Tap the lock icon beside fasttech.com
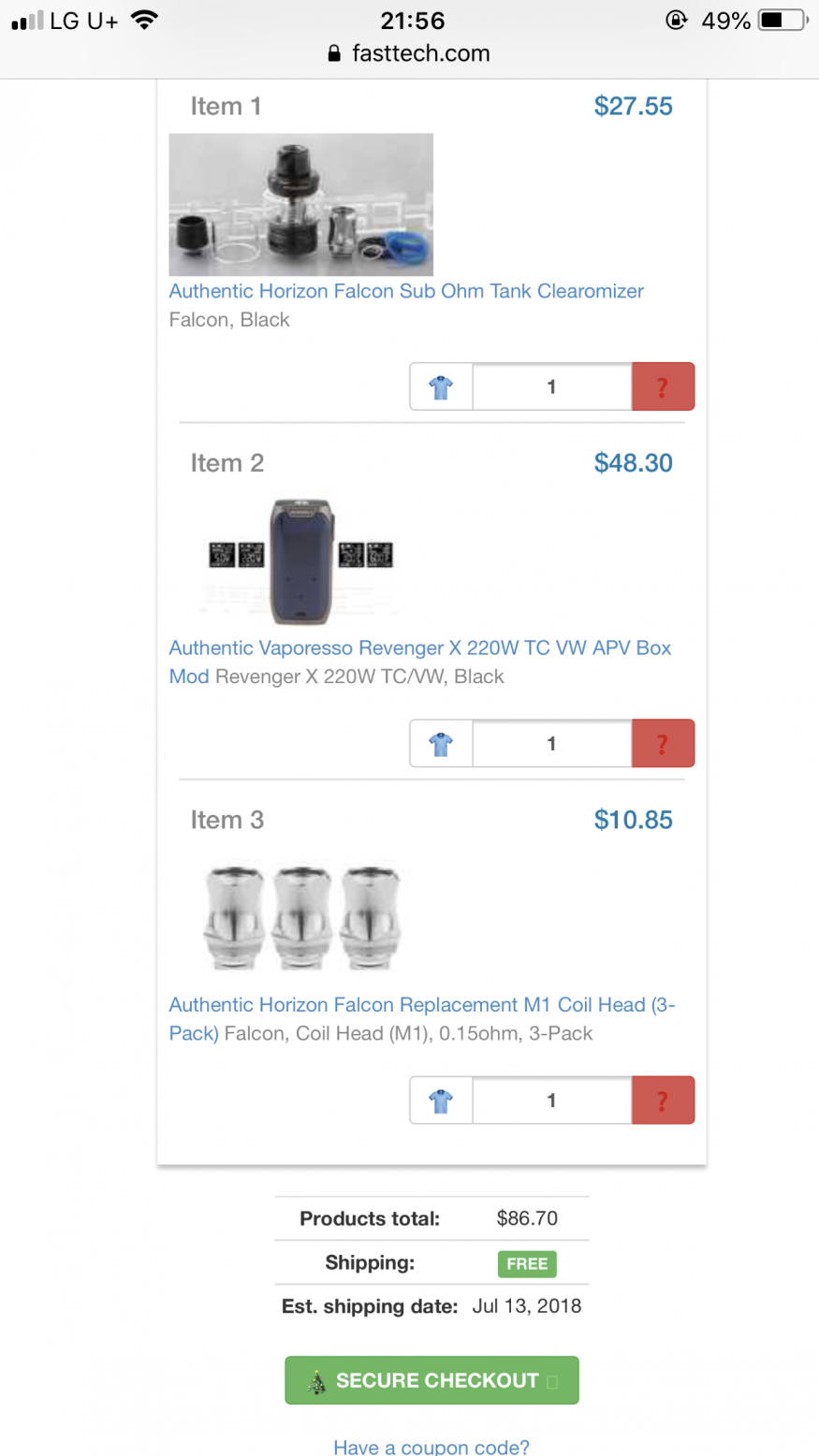This screenshot has height=1456, width=819. (334, 54)
